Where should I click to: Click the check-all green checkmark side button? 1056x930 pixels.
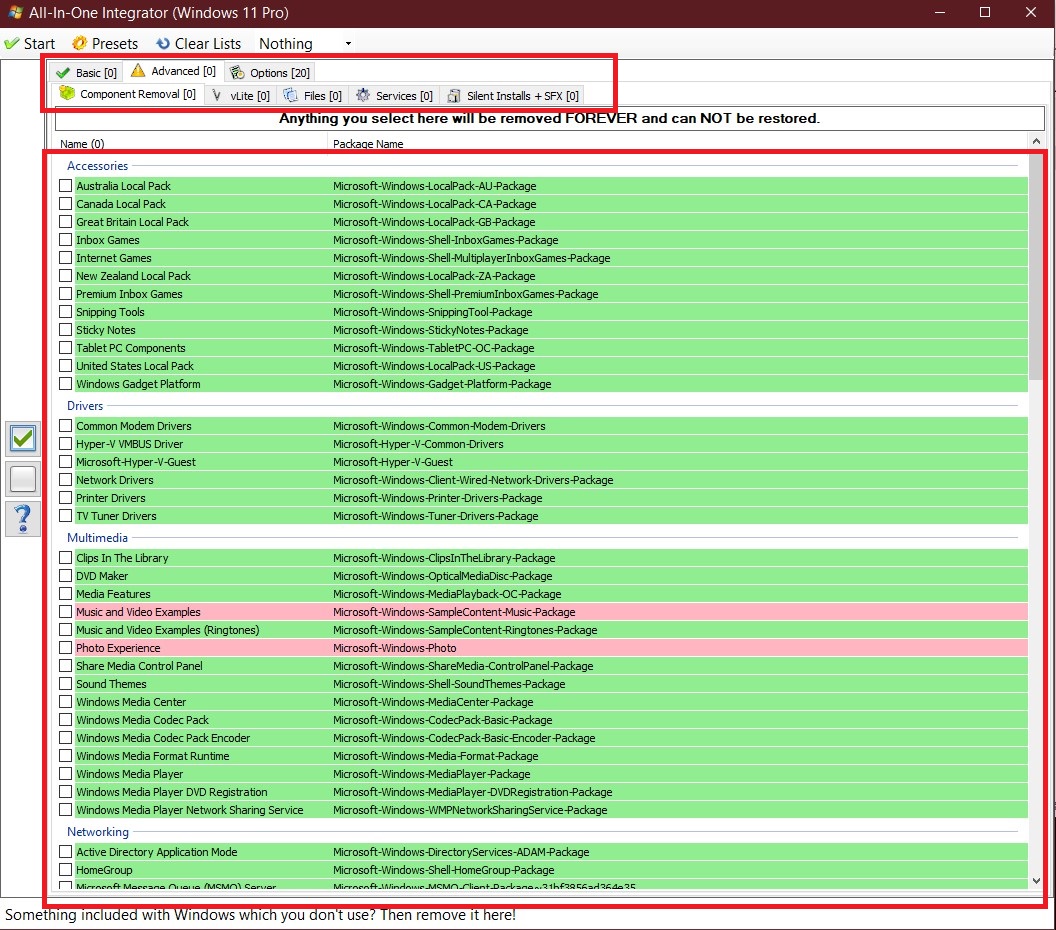(x=23, y=438)
